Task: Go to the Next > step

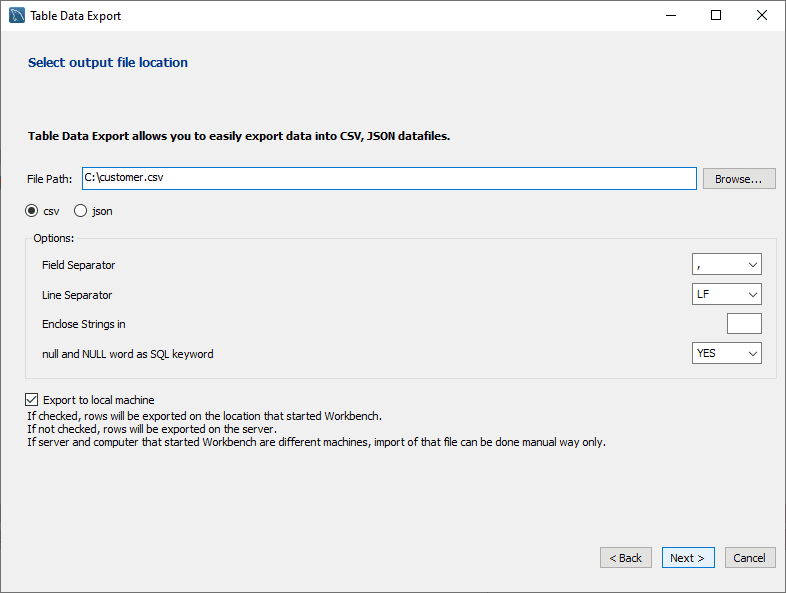Action: tap(688, 557)
